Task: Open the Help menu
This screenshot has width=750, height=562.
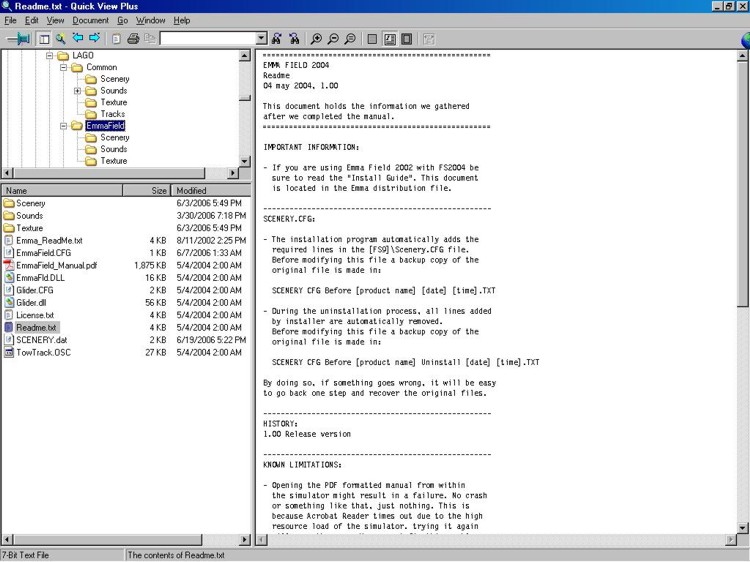Action: pos(182,20)
